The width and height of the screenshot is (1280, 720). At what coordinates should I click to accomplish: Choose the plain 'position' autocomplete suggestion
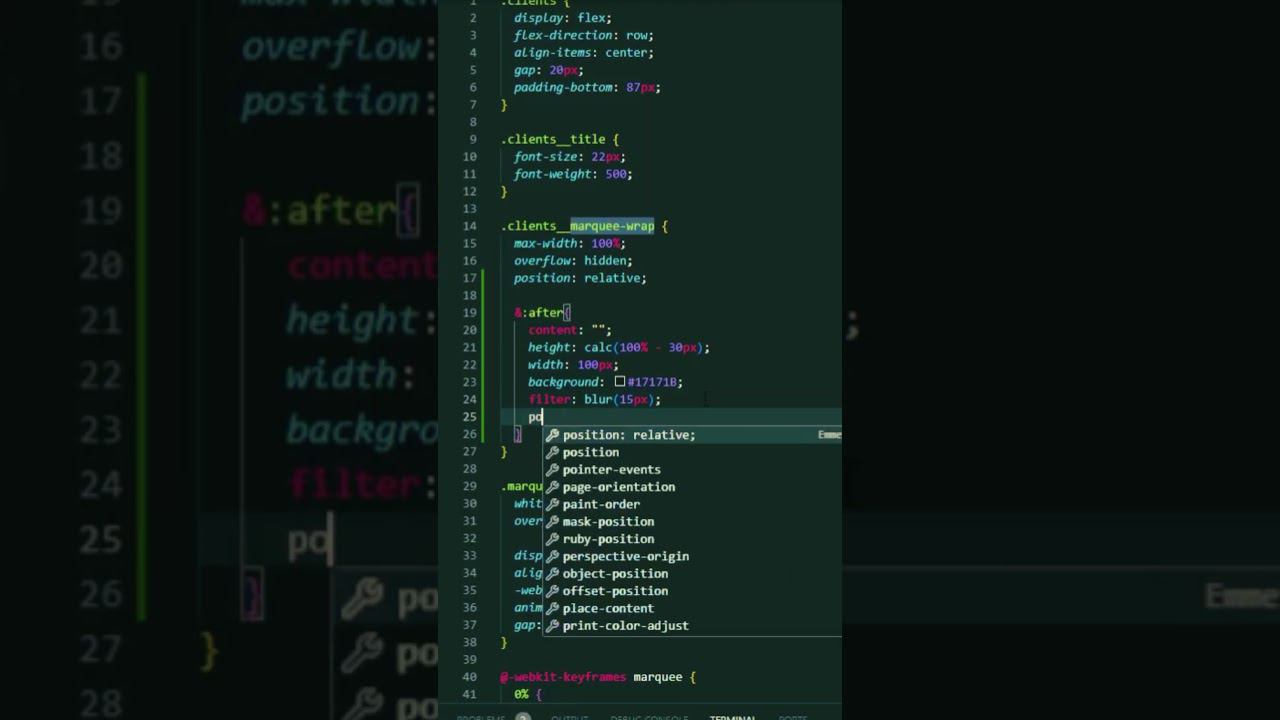(x=591, y=452)
